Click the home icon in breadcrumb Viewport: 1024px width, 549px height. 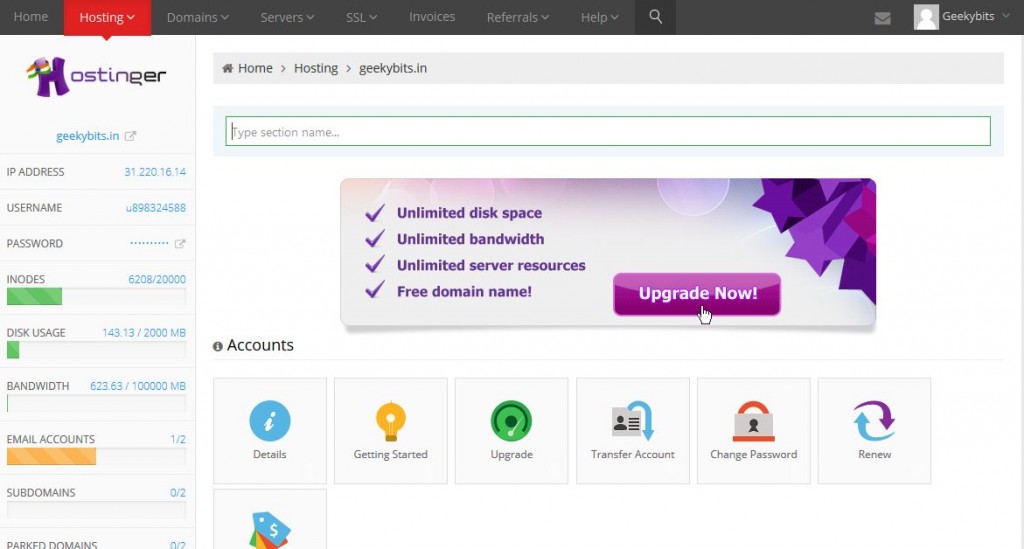coord(227,68)
